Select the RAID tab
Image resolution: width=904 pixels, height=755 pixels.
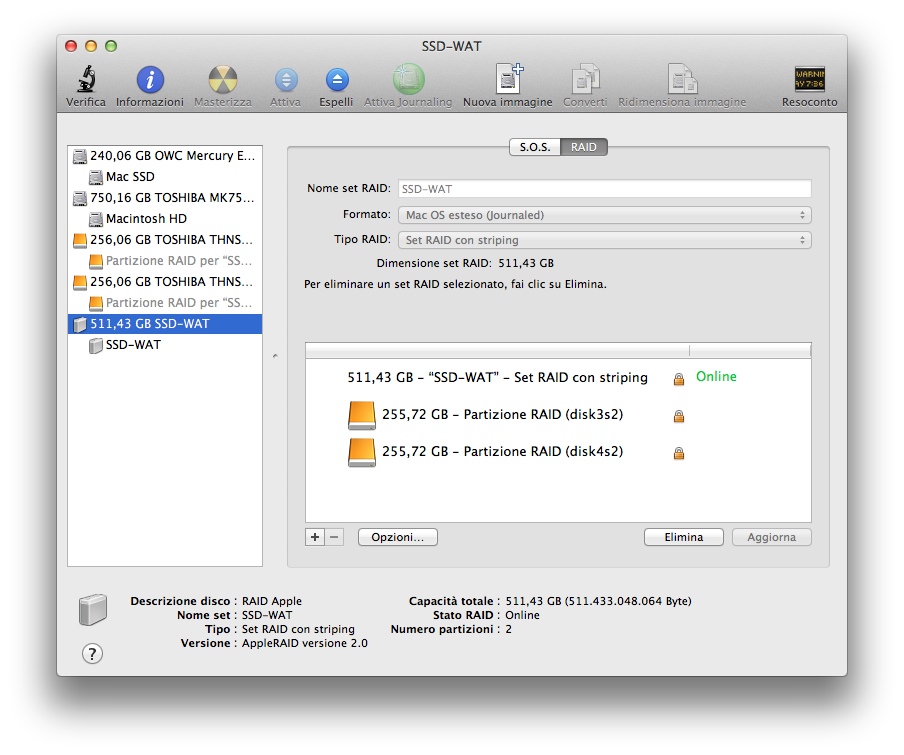[583, 146]
